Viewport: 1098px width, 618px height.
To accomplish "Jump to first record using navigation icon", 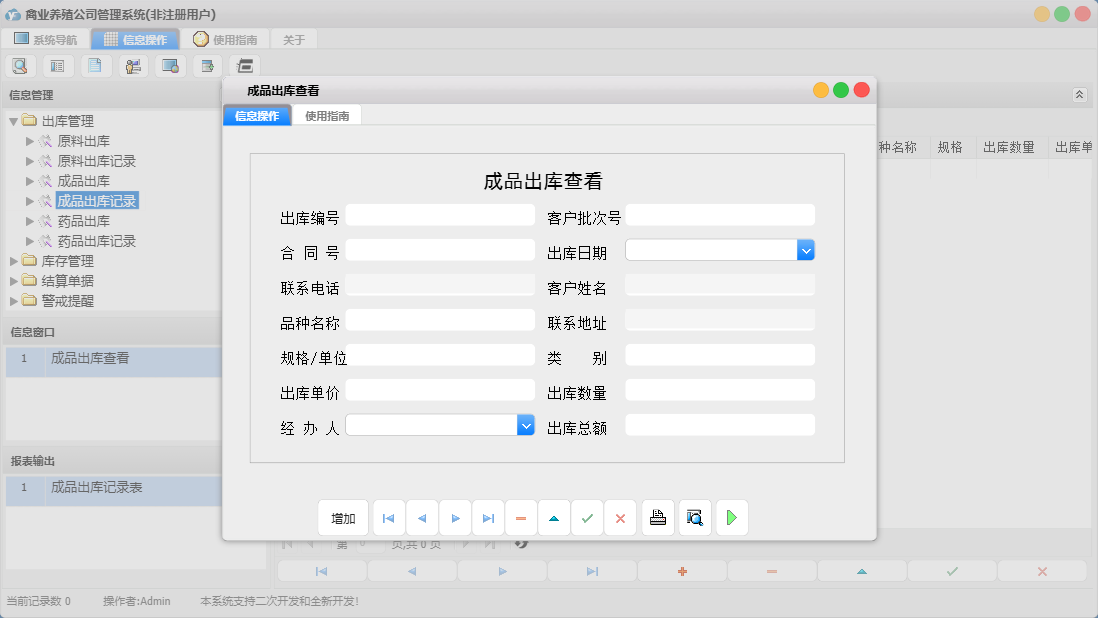I will pos(389,517).
